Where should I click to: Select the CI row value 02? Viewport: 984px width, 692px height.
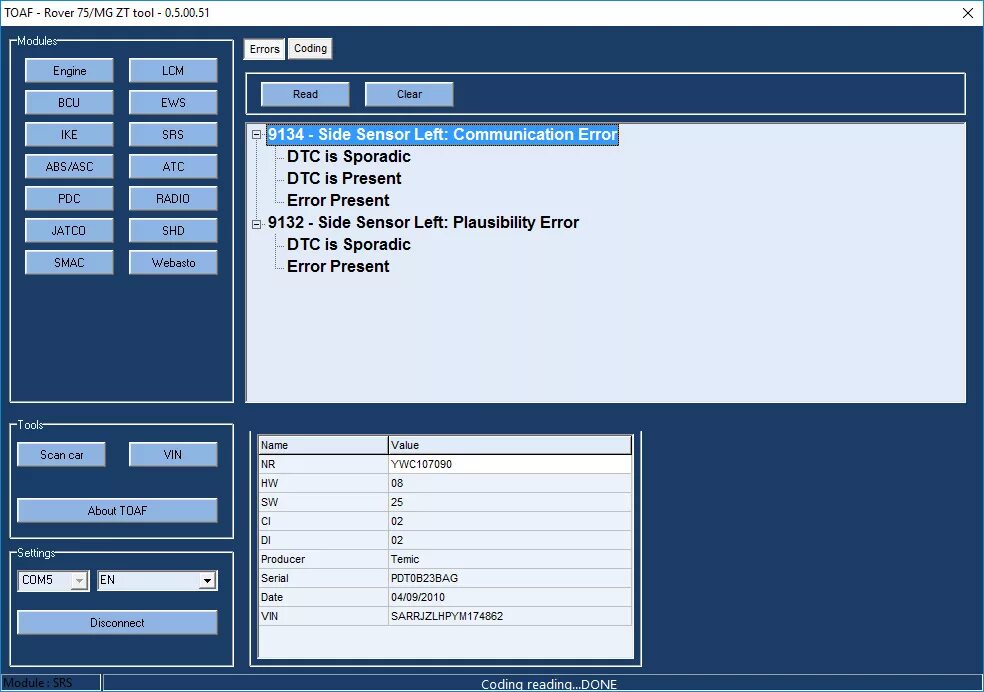[510, 521]
